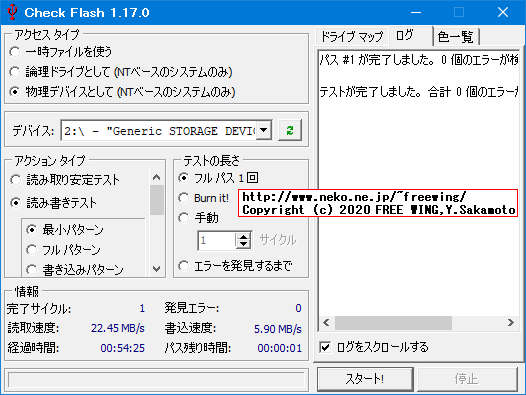Increase the cycle count spinner
The height and width of the screenshot is (395, 526).
click(x=244, y=236)
